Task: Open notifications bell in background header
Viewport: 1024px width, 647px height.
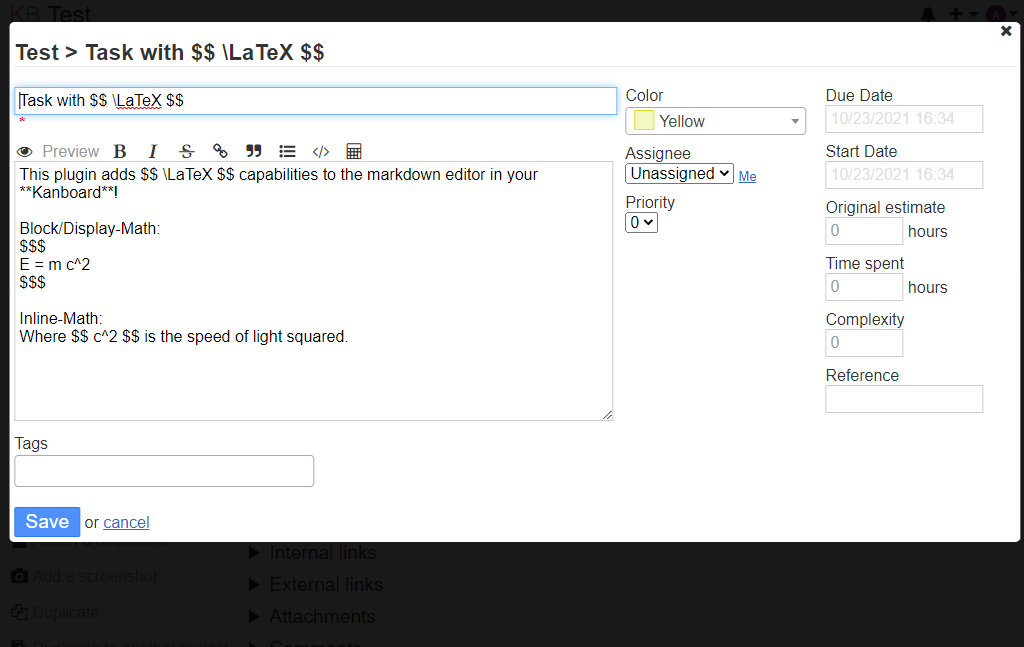Action: coord(927,14)
